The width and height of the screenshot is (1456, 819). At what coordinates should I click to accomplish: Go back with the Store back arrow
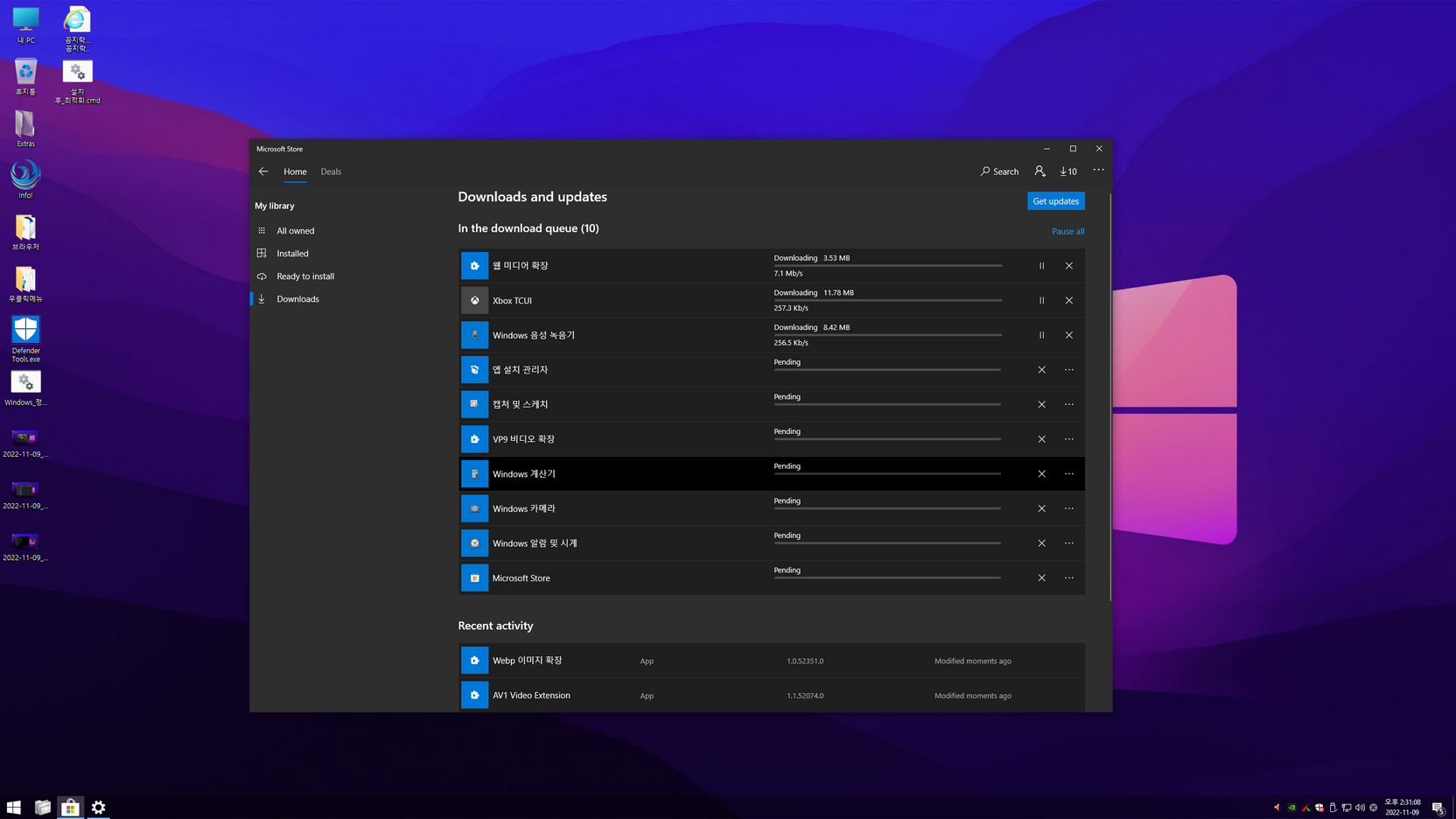[263, 171]
